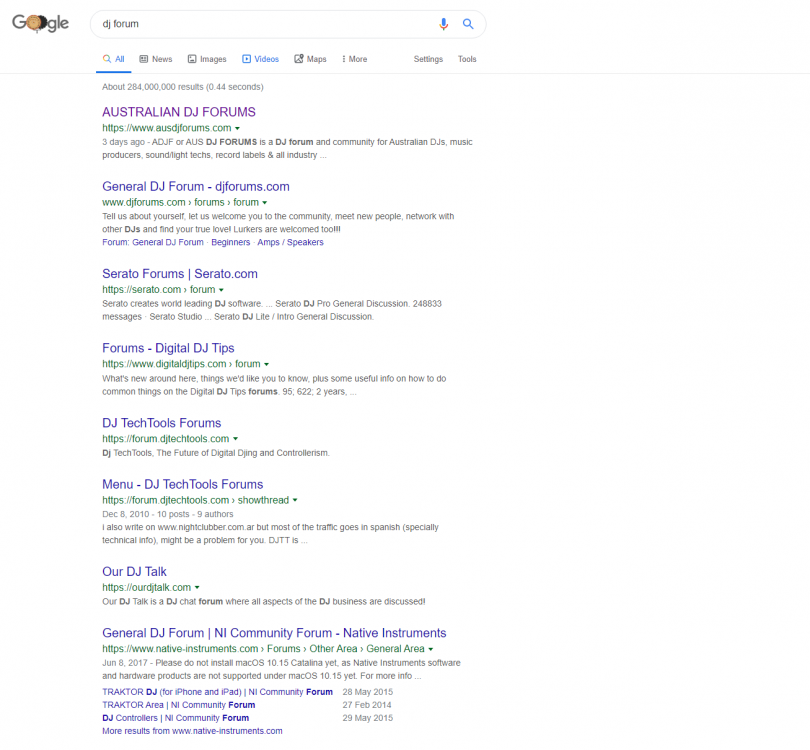Open the Settings menu

point(428,59)
